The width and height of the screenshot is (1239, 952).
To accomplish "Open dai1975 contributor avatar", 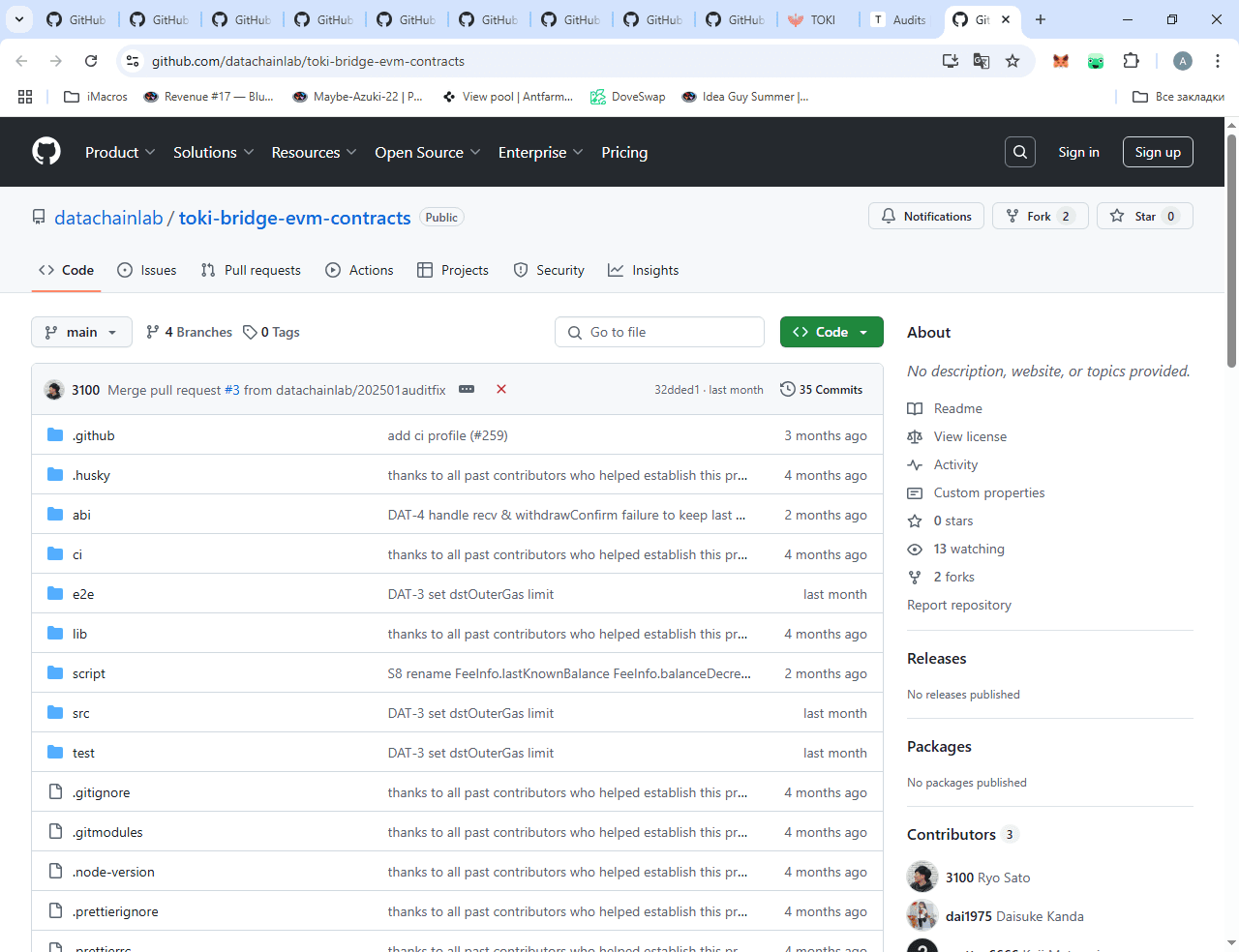I will pos(922,915).
